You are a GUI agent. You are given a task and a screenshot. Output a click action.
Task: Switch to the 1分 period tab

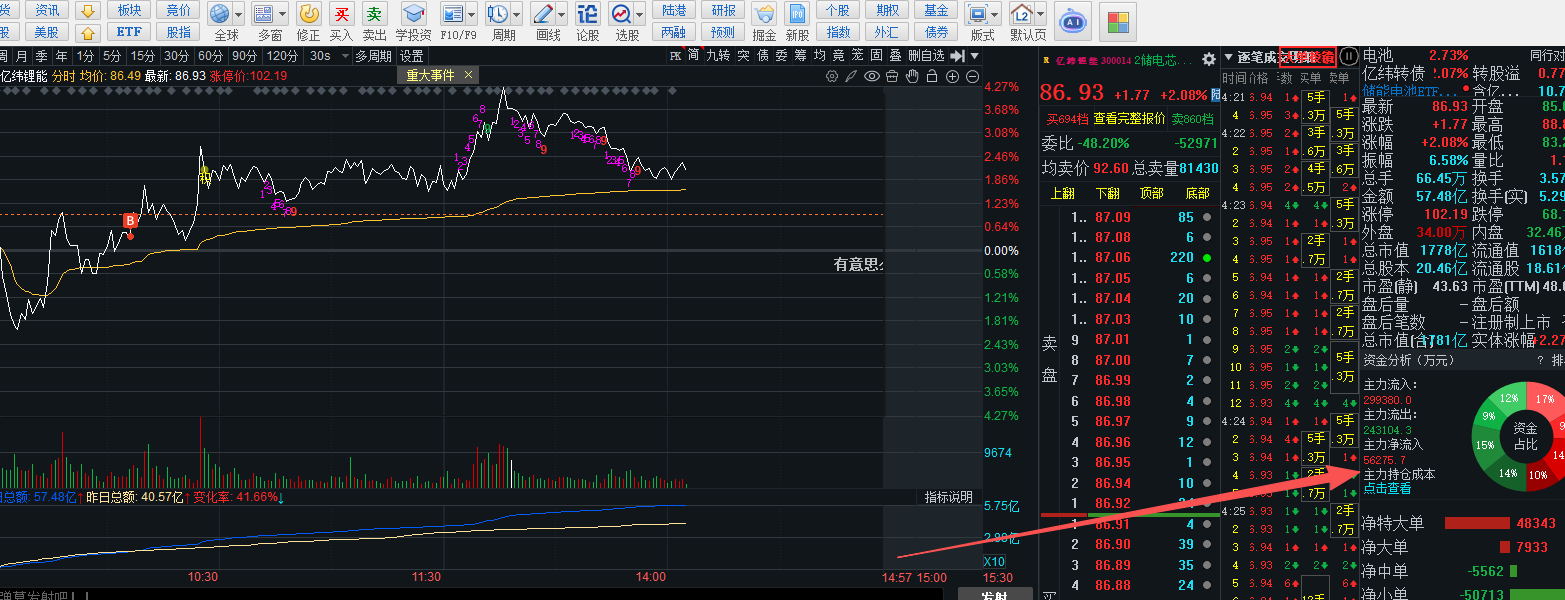coord(86,56)
